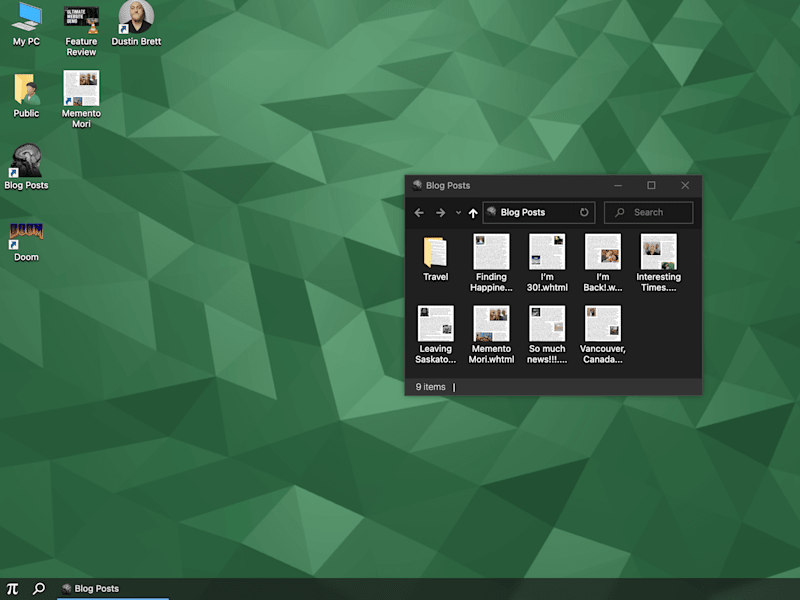Image resolution: width=800 pixels, height=600 pixels.
Task: Minimize the Blog Posts window
Action: [618, 185]
